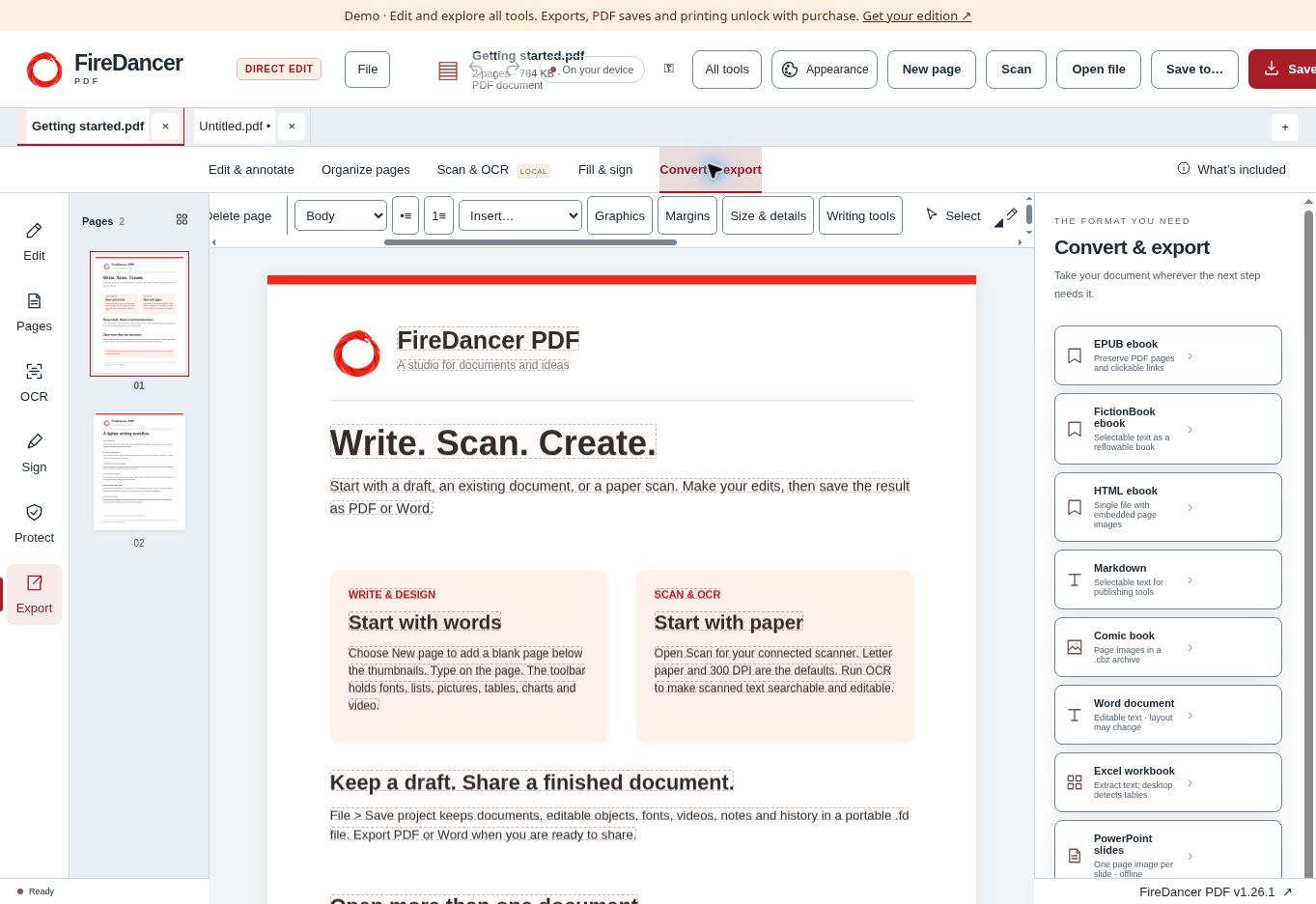Insert a bulleted list

pyautogui.click(x=406, y=215)
